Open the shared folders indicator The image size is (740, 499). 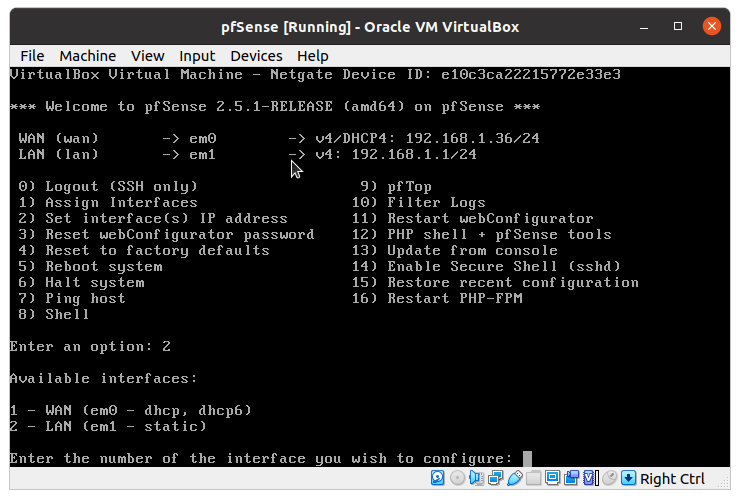point(535,478)
